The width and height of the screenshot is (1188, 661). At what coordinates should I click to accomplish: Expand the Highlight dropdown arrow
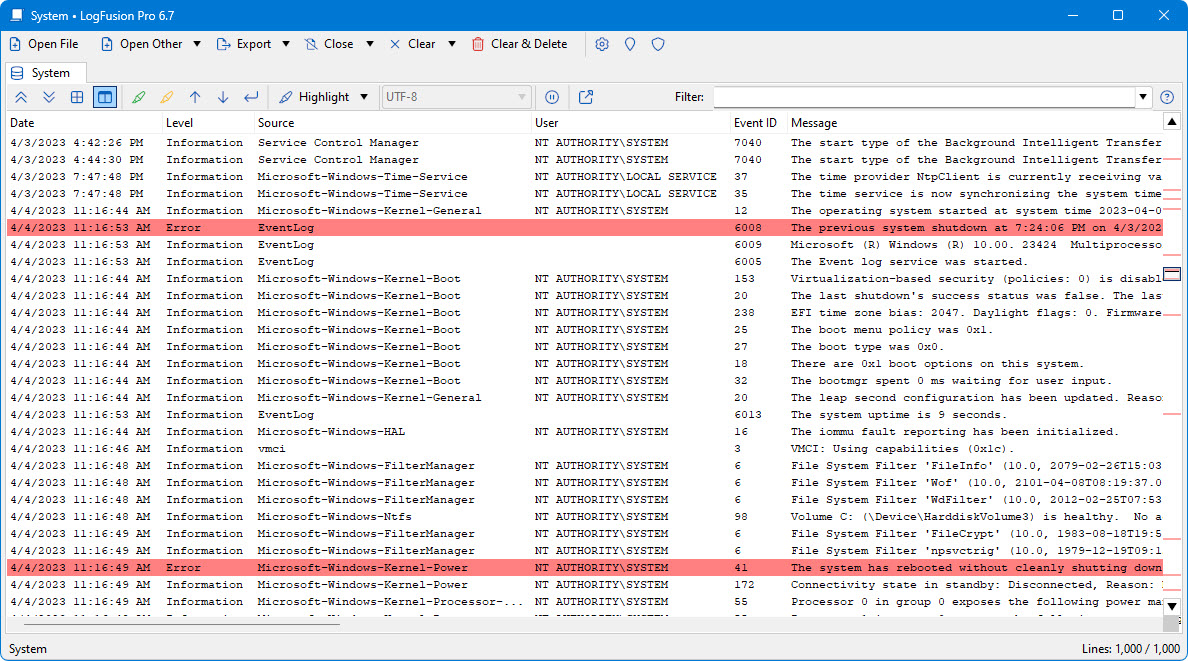click(x=364, y=97)
